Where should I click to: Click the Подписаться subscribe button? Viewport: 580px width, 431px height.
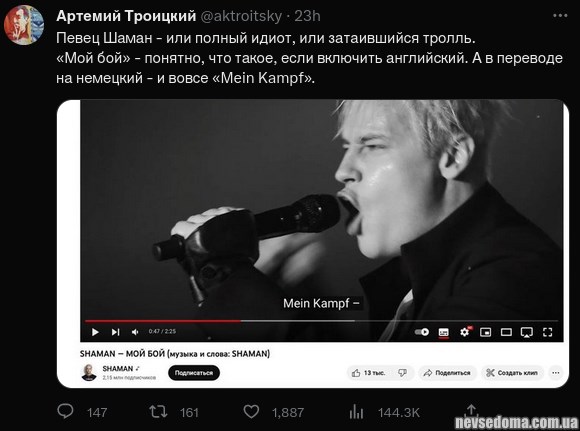[x=194, y=373]
